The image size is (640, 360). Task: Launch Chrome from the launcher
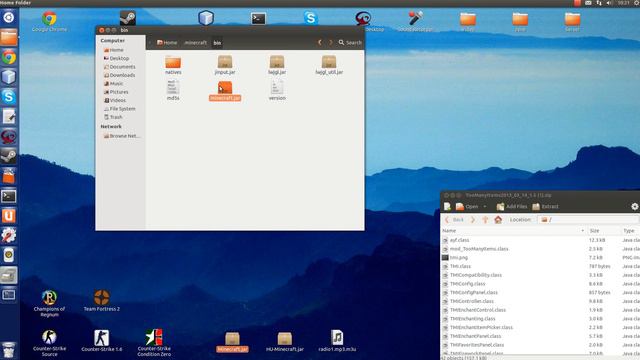9,57
